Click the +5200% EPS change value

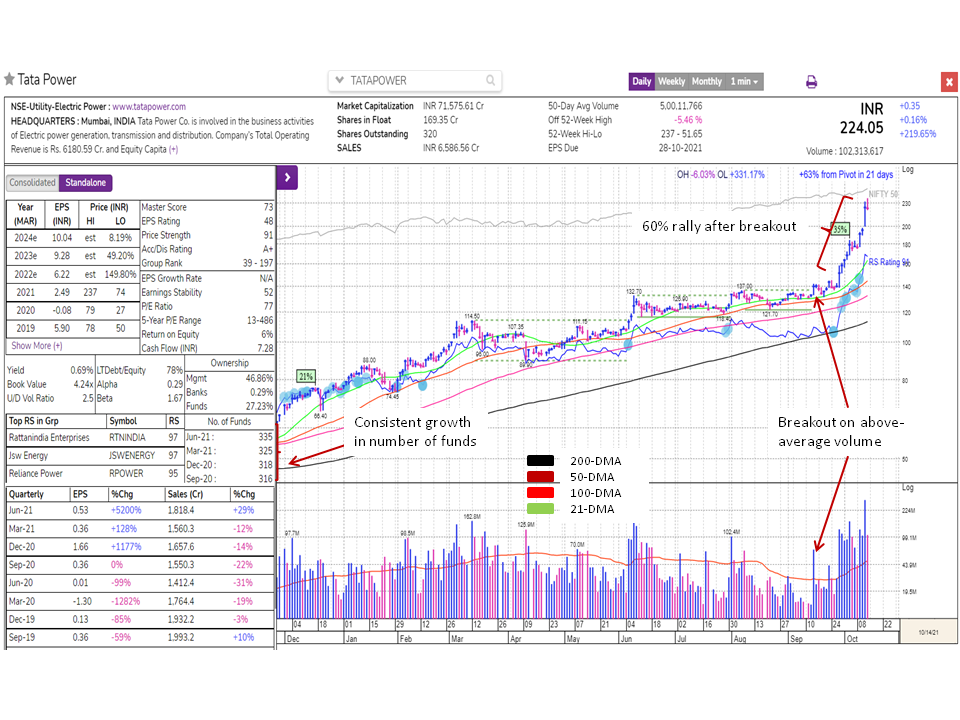click(x=126, y=510)
